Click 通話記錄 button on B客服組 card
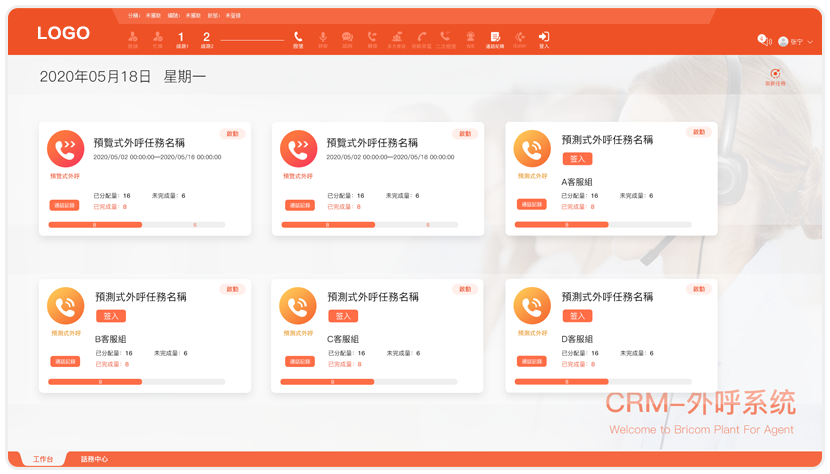 coord(65,362)
